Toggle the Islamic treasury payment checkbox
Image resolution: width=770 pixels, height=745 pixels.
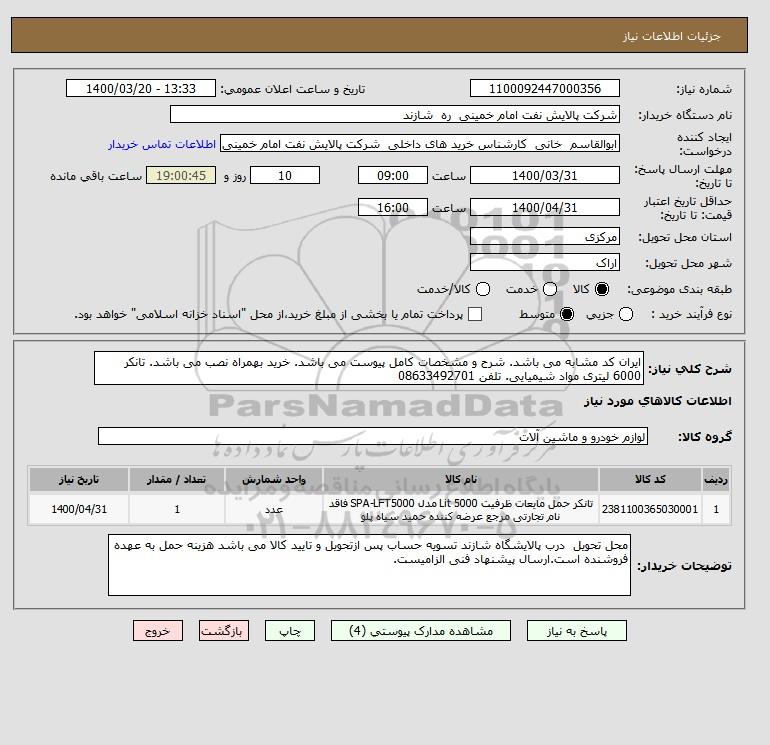(x=475, y=314)
